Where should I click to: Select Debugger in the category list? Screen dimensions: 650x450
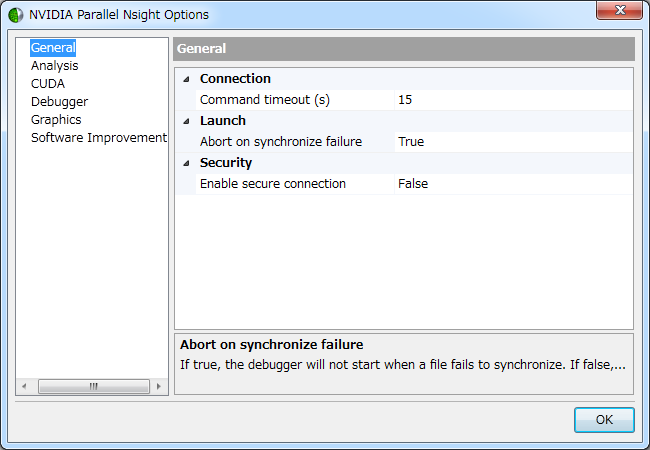pyautogui.click(x=59, y=101)
